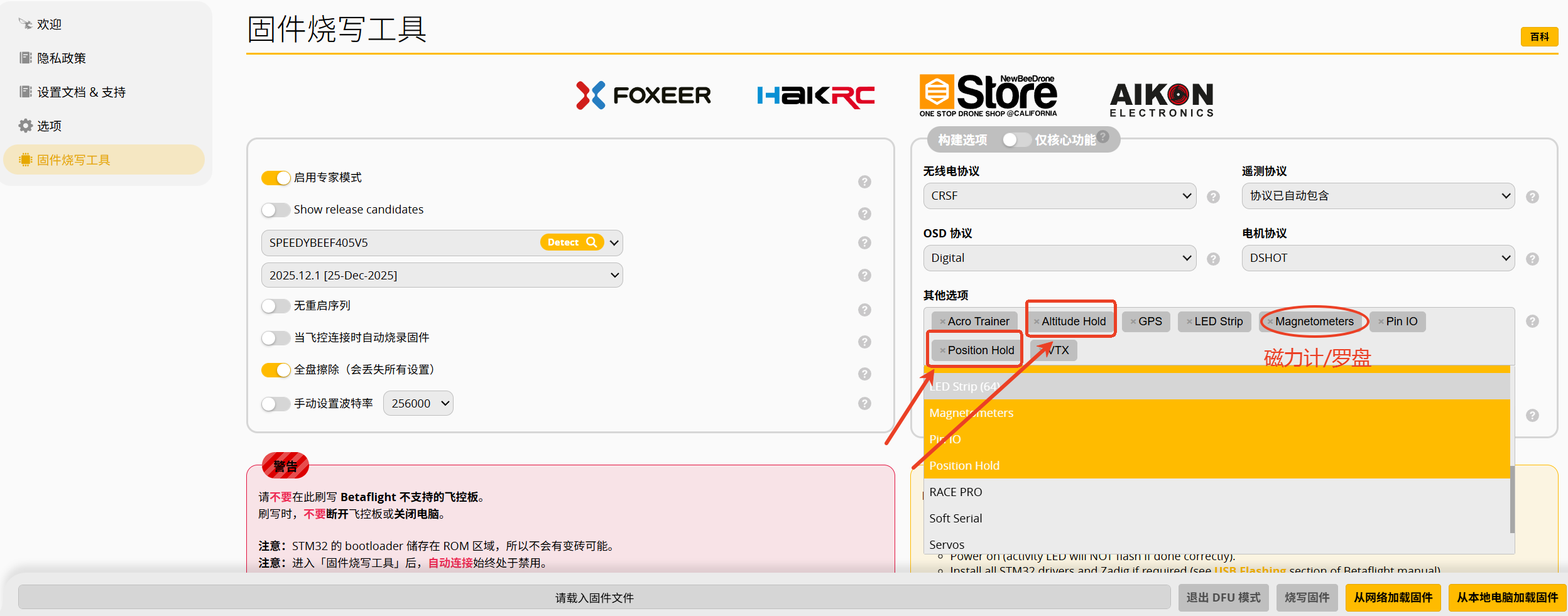The height and width of the screenshot is (616, 1568).
Task: Open the NewBeeDrone Store logo
Action: (988, 95)
